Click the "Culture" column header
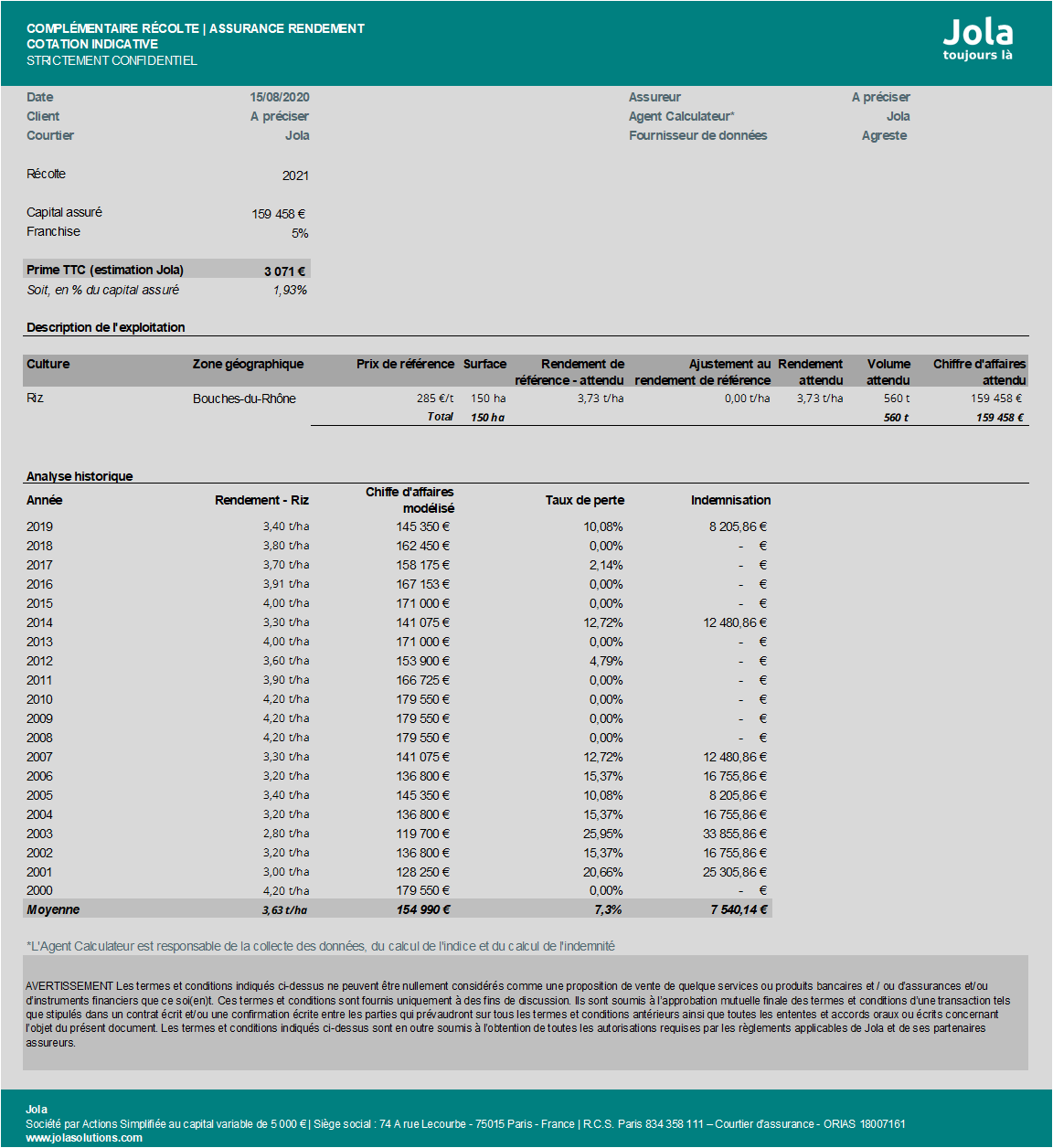The height and width of the screenshot is (1148, 1053). [x=48, y=364]
